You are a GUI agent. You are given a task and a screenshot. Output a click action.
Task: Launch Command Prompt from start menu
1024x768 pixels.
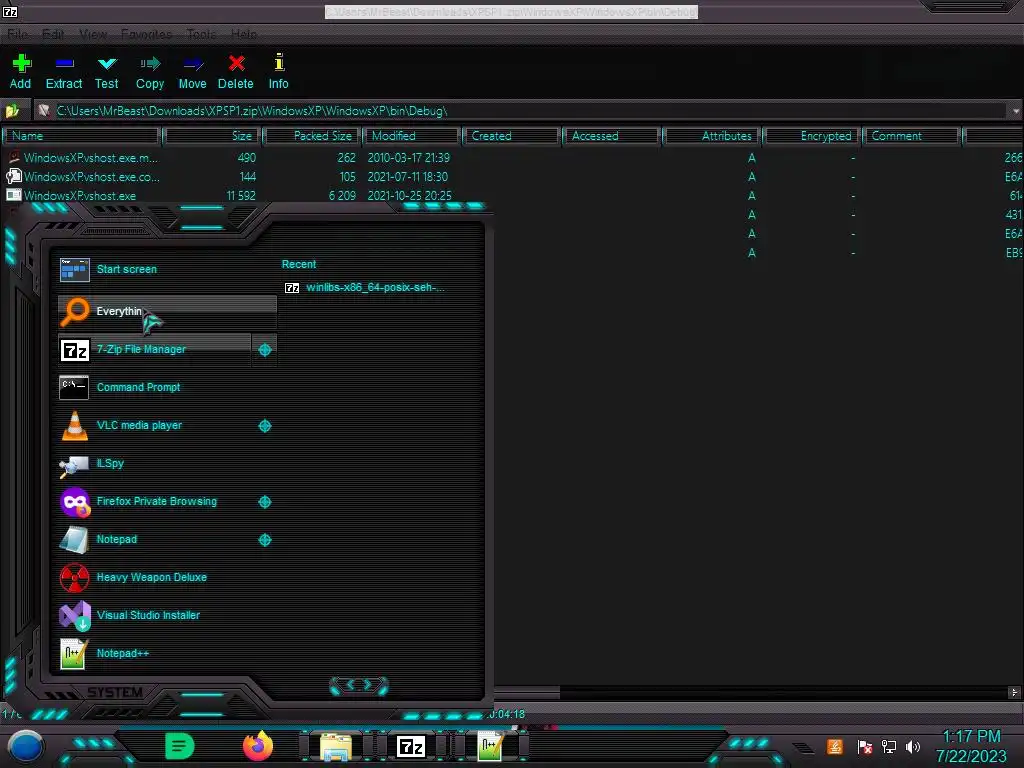click(x=167, y=387)
